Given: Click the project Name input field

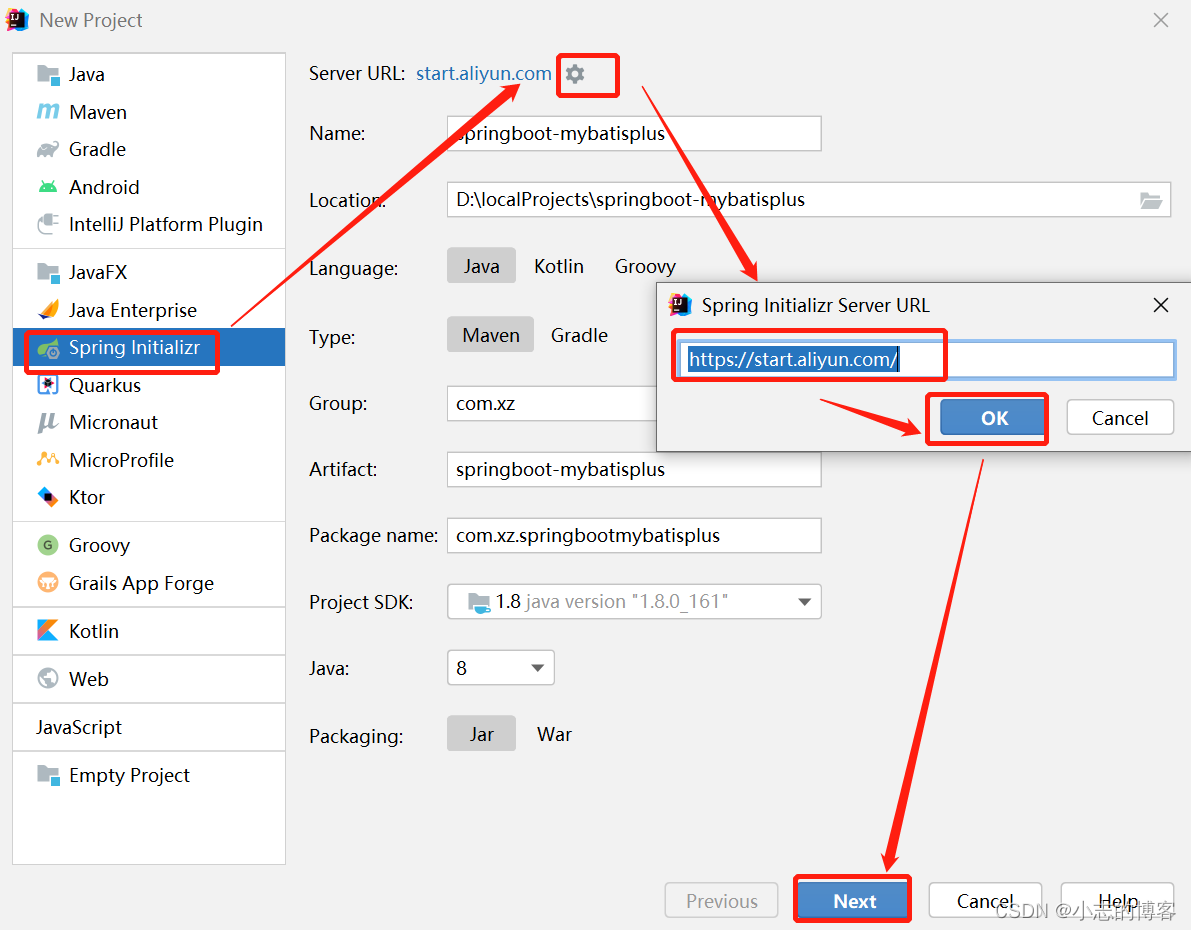Looking at the screenshot, I should (x=634, y=134).
